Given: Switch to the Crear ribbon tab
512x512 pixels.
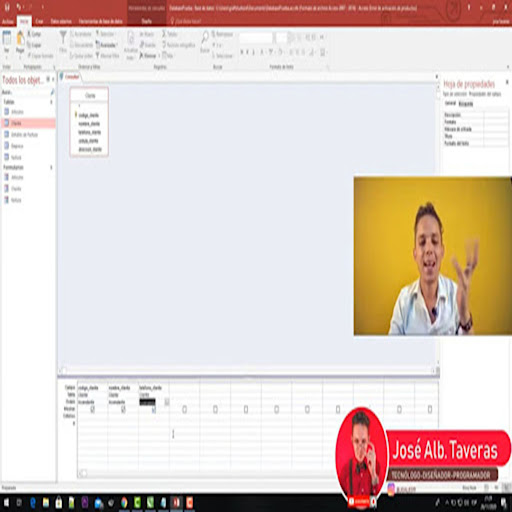Looking at the screenshot, I should 39,21.
